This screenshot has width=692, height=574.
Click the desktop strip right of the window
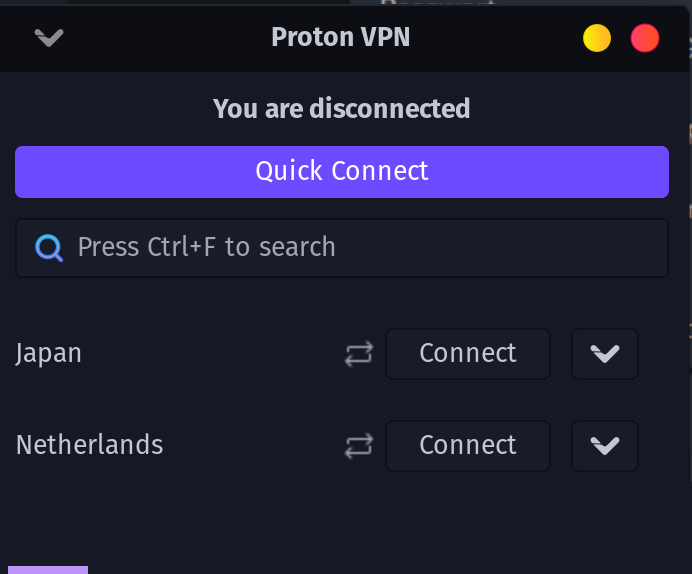[x=688, y=300]
